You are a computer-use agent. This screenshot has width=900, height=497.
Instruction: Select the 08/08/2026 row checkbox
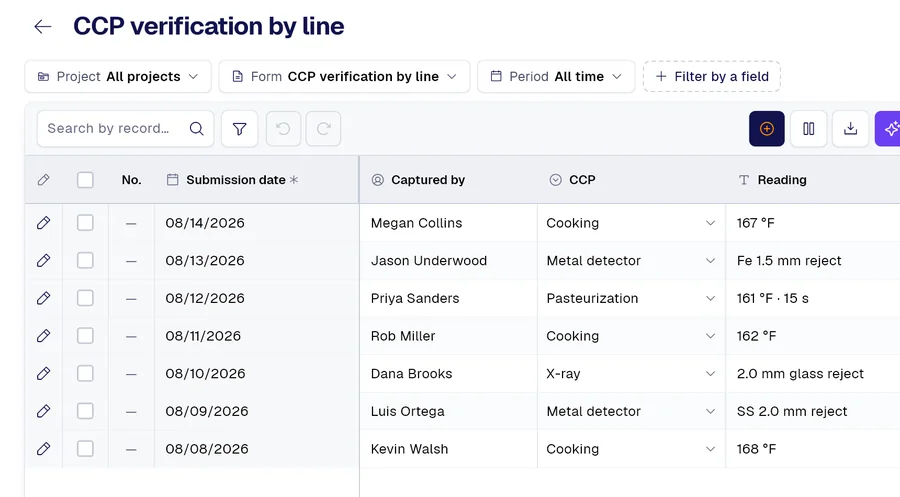[x=85, y=449]
